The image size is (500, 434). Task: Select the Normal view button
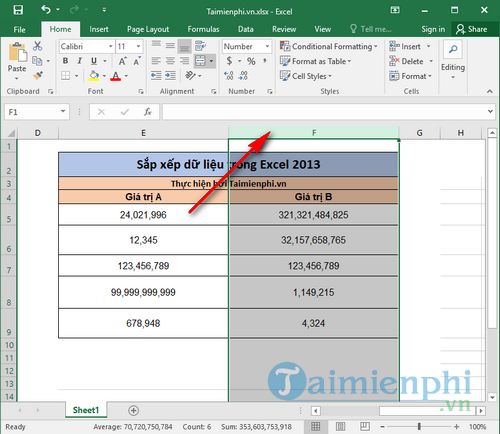point(315,427)
